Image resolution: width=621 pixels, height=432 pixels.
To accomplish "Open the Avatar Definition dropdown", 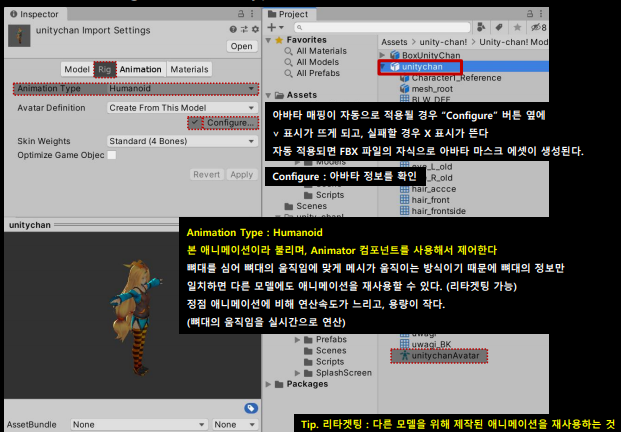I will pyautogui.click(x=182, y=108).
